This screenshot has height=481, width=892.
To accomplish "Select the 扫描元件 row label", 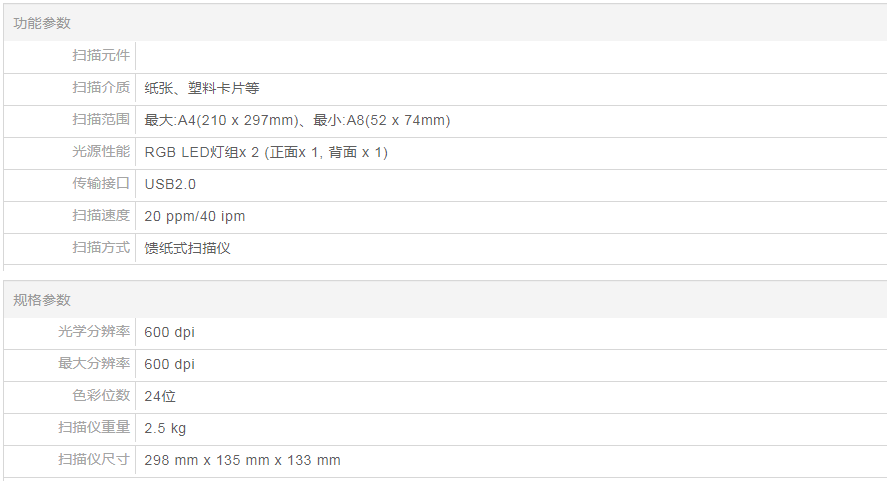I will click(101, 56).
